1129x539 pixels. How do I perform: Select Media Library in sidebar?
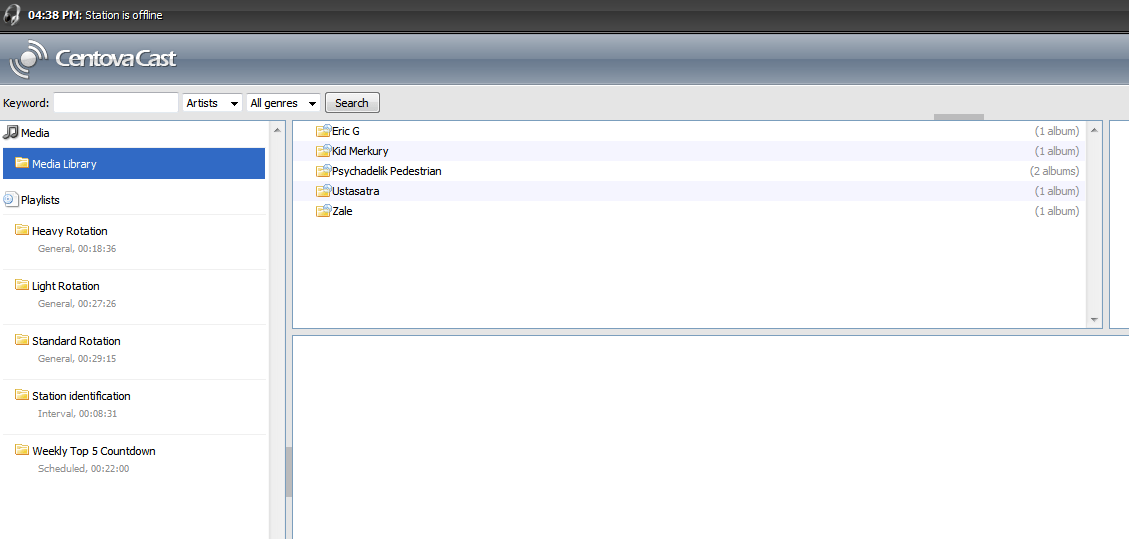[134, 163]
